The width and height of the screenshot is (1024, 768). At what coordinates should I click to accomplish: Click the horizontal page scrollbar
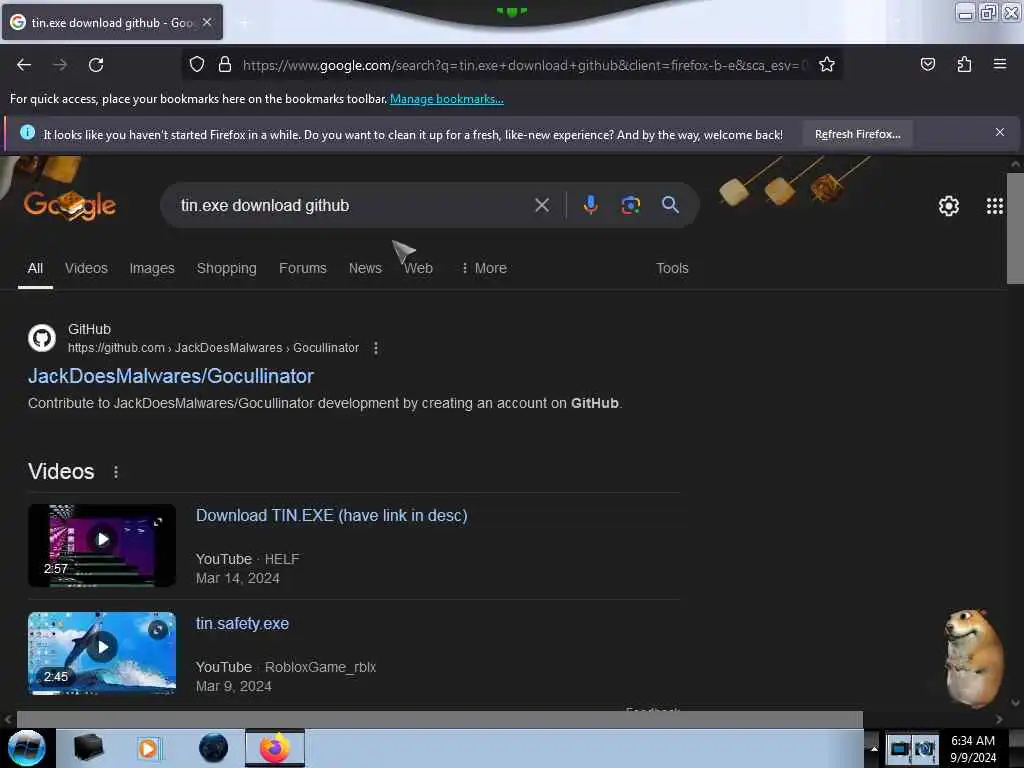(x=440, y=719)
